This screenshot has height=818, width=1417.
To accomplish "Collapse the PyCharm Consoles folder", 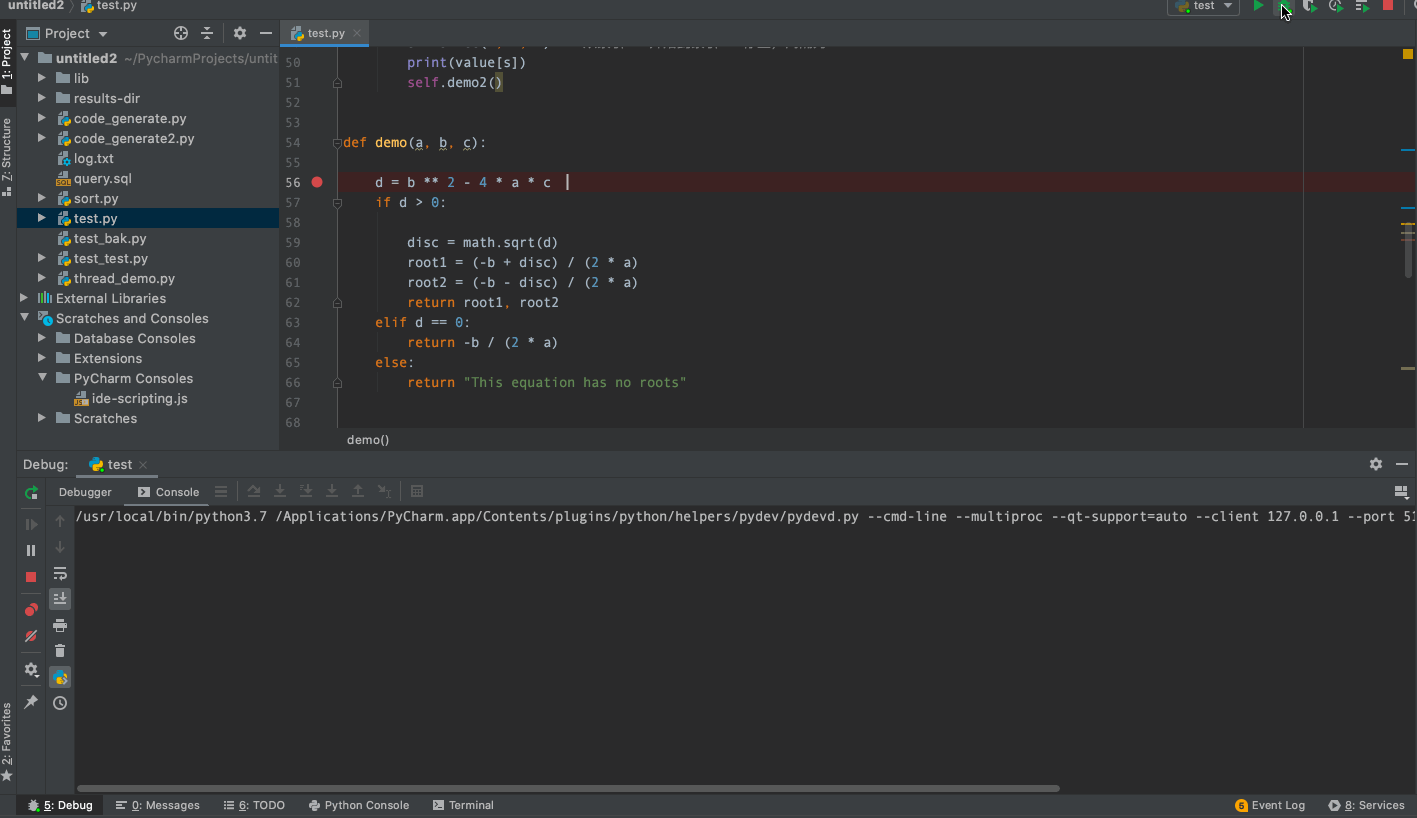I will click(42, 378).
